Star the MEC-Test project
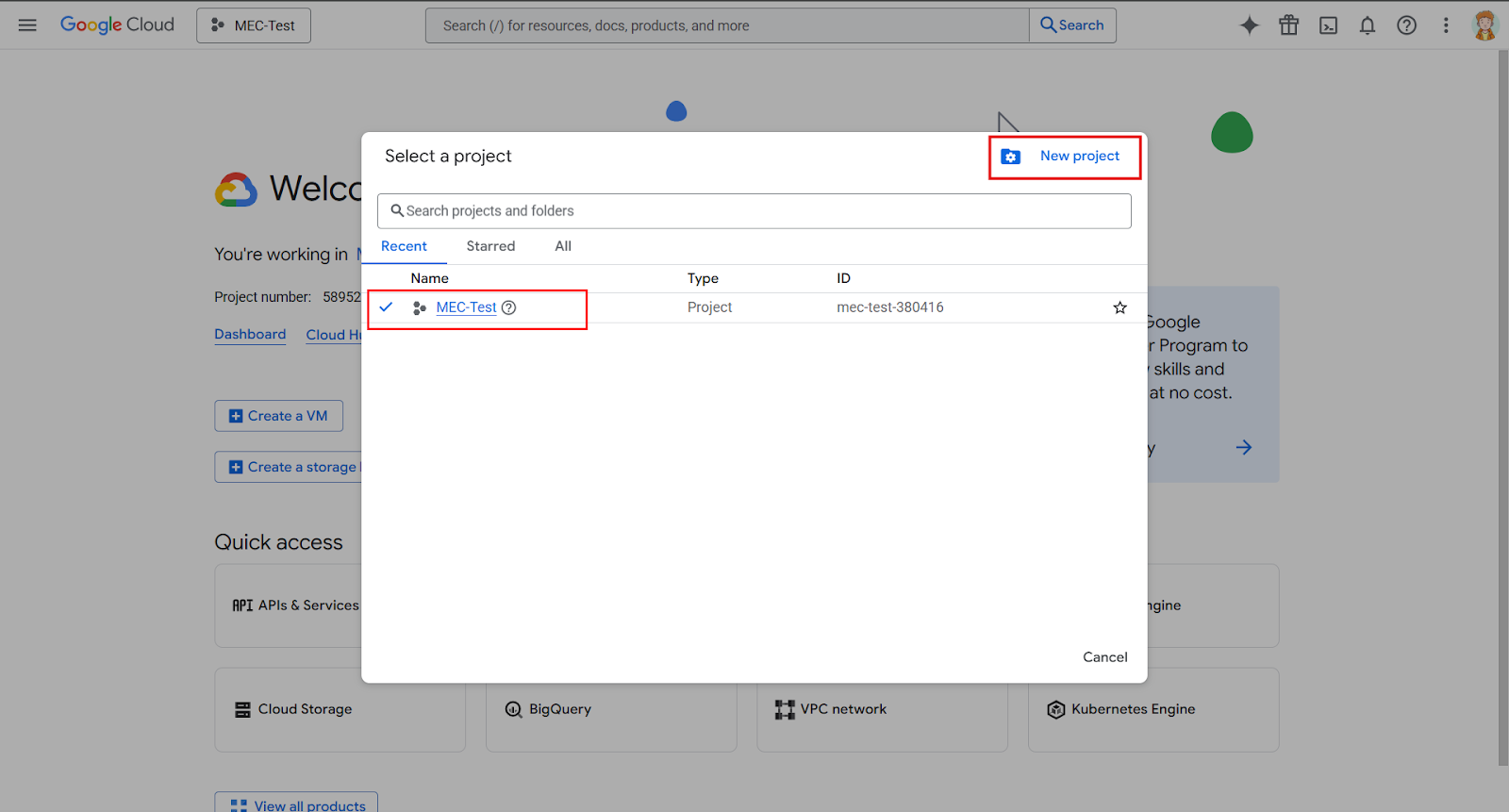Viewport: 1509px width, 812px height. [1119, 307]
